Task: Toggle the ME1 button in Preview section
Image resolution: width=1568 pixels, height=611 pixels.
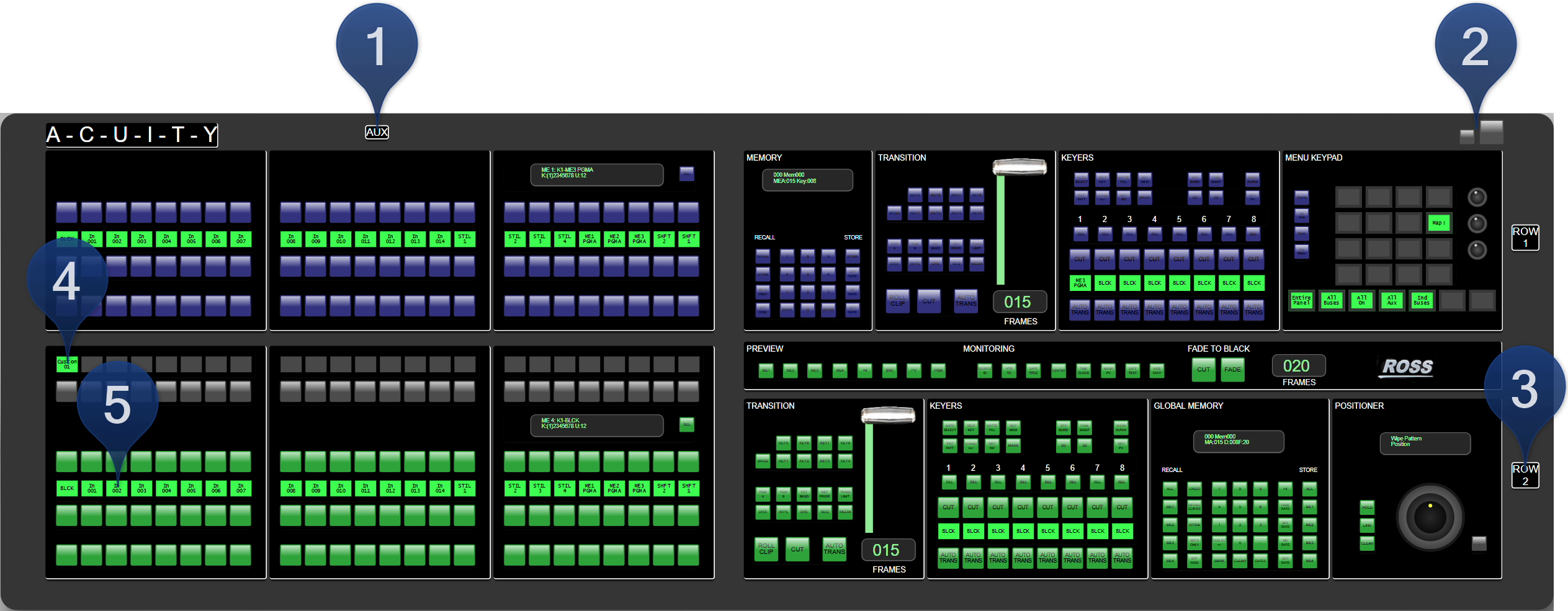Action: click(766, 370)
